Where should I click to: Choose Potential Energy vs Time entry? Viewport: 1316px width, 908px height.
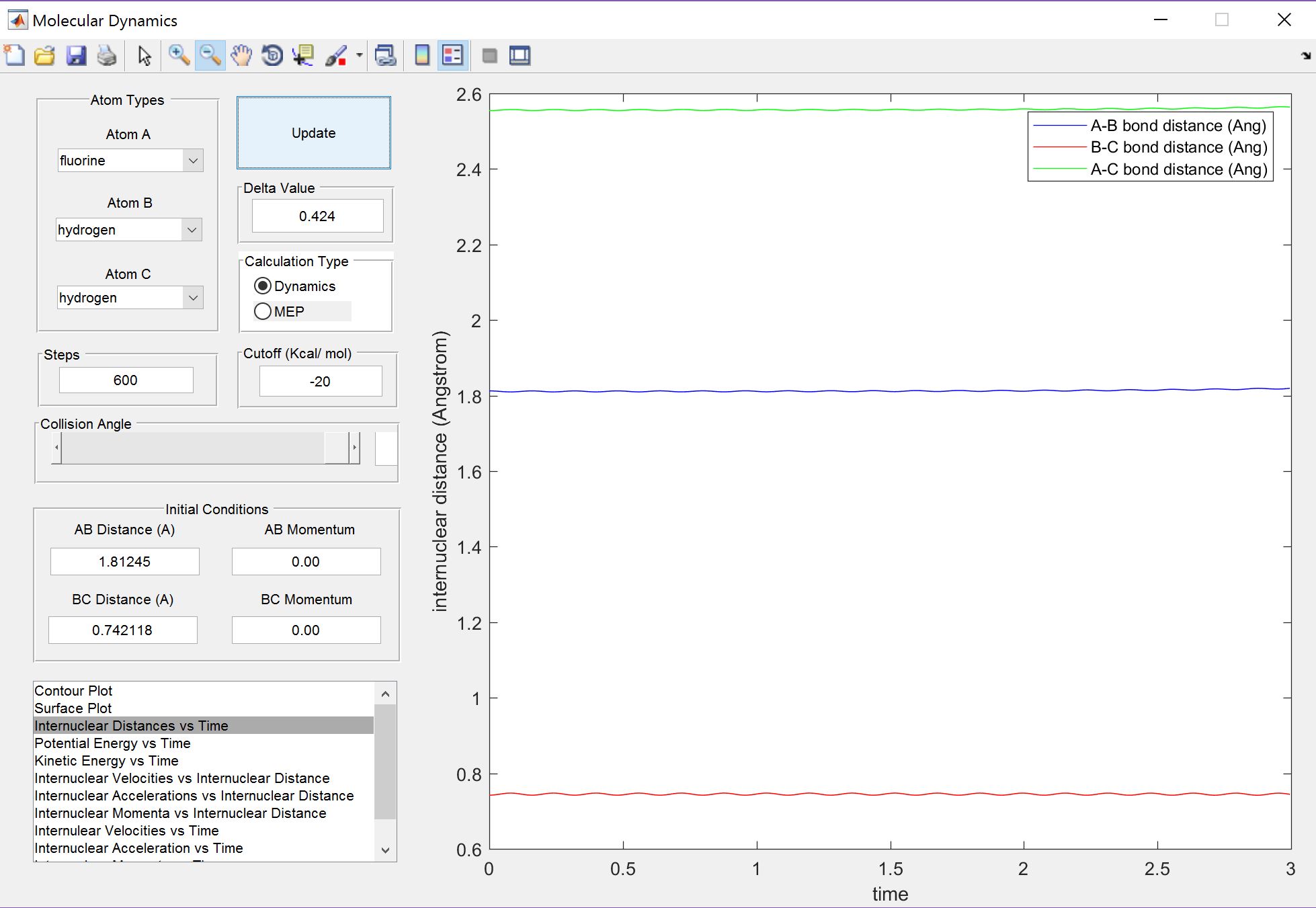(x=112, y=743)
